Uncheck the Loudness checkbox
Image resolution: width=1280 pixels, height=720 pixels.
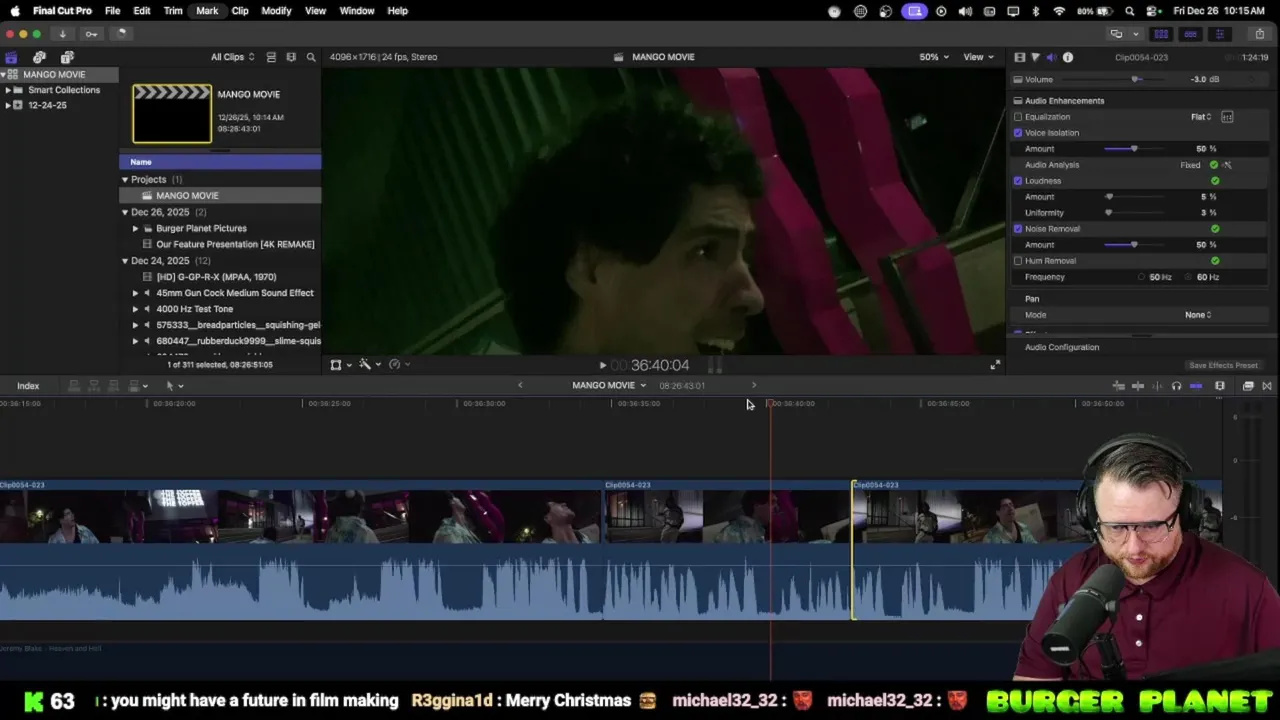pos(1018,181)
